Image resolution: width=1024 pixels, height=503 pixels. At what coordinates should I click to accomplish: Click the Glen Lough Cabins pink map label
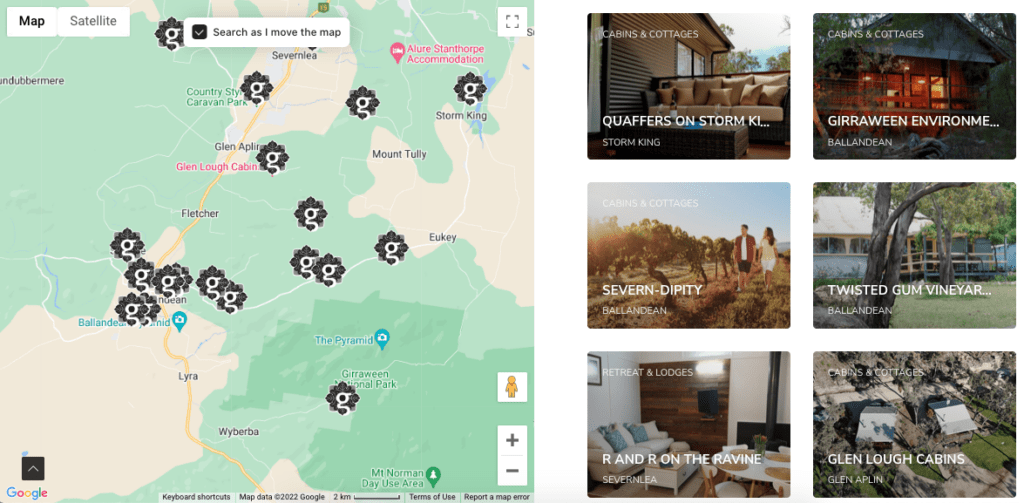point(218,167)
